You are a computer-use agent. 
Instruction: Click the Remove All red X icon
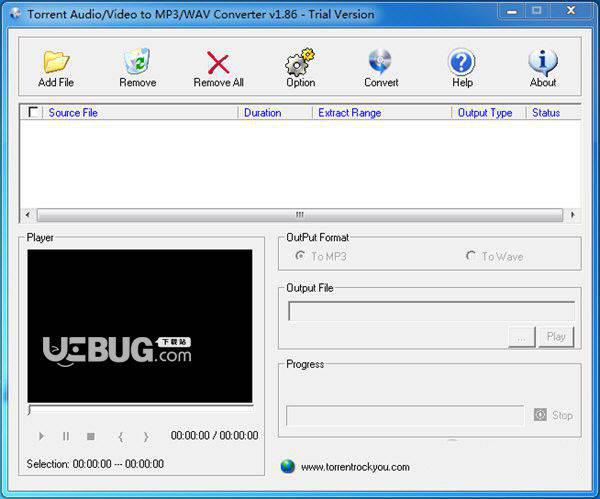[x=218, y=62]
